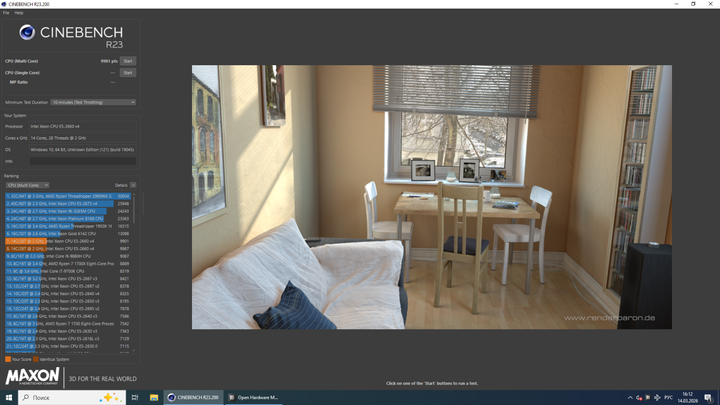Open Task View from the taskbar
The image size is (720, 405).
click(135, 398)
